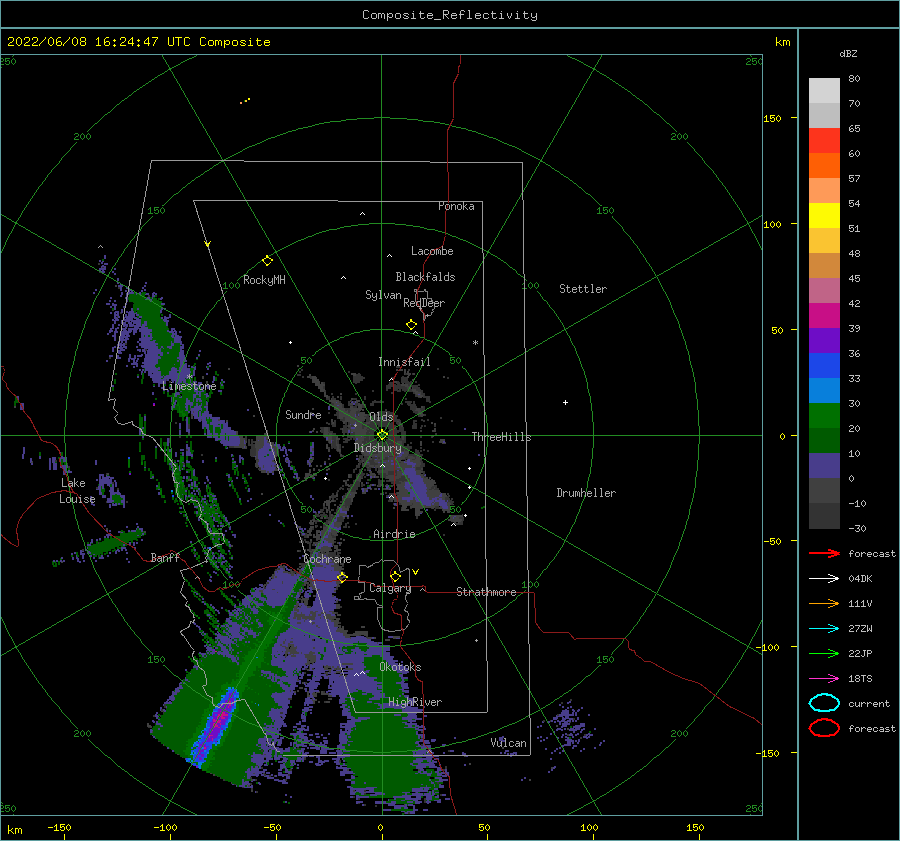Click the intense magenta echo core southwest
900x841 pixels.
[216, 726]
